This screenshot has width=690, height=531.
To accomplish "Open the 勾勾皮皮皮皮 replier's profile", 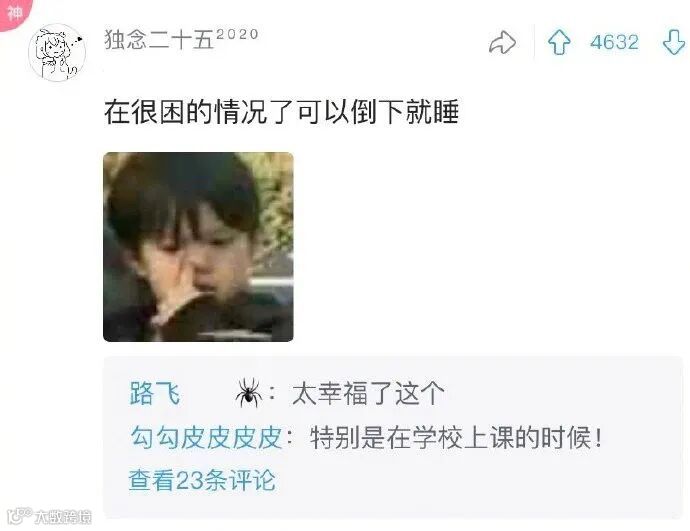I will (x=206, y=437).
